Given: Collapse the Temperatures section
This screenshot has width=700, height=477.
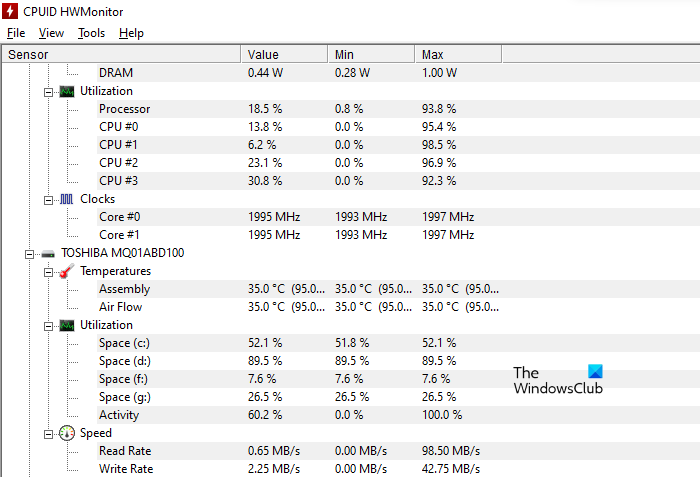Looking at the screenshot, I should pos(48,271).
